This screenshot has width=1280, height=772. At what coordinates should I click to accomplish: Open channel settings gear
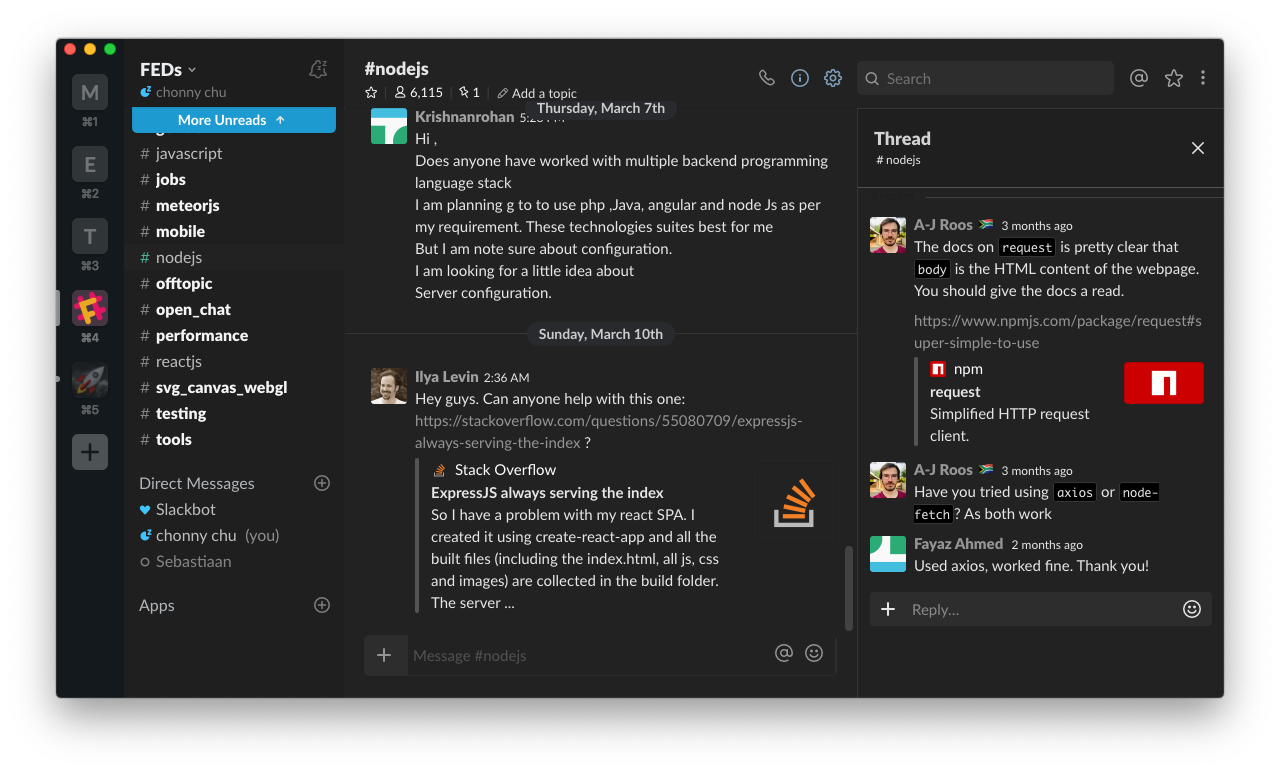tap(833, 78)
